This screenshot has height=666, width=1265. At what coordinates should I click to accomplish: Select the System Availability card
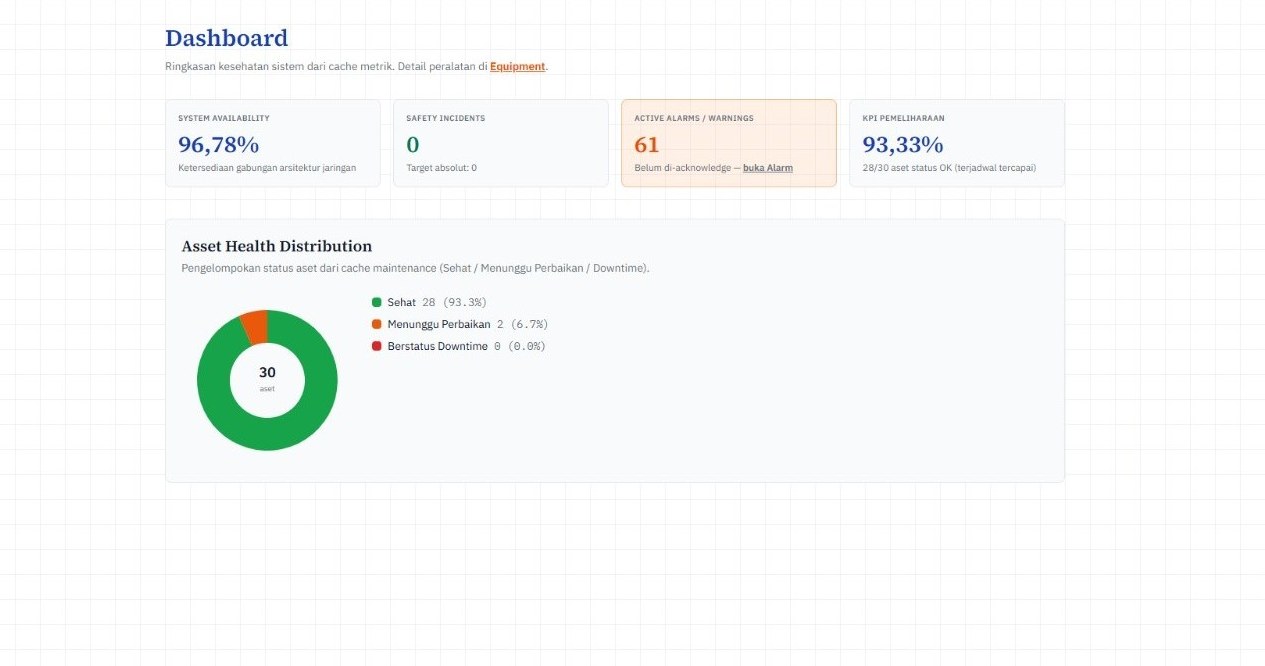[273, 143]
